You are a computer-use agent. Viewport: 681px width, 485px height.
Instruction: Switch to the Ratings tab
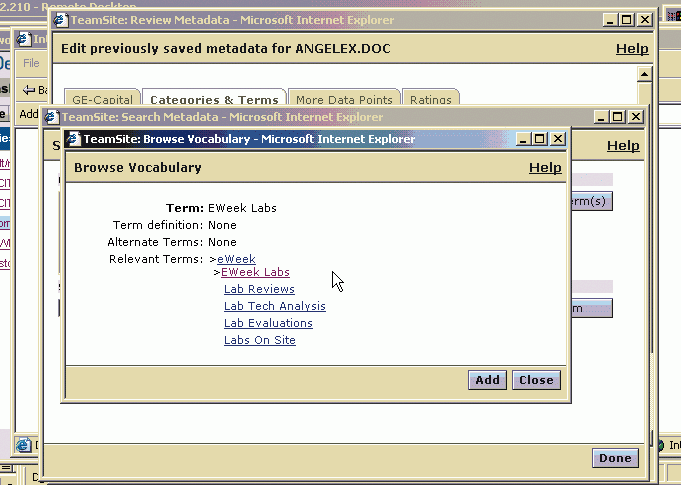(430, 99)
